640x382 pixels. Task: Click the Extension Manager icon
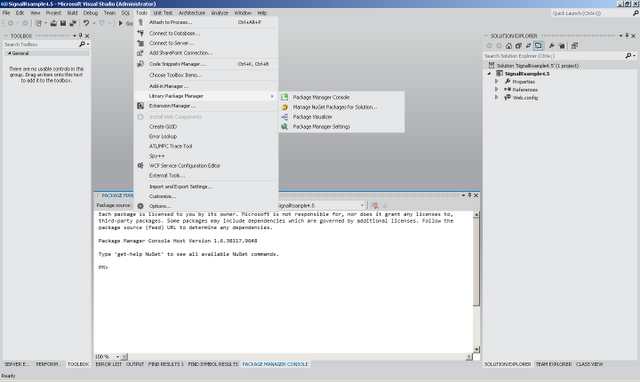click(x=140, y=106)
